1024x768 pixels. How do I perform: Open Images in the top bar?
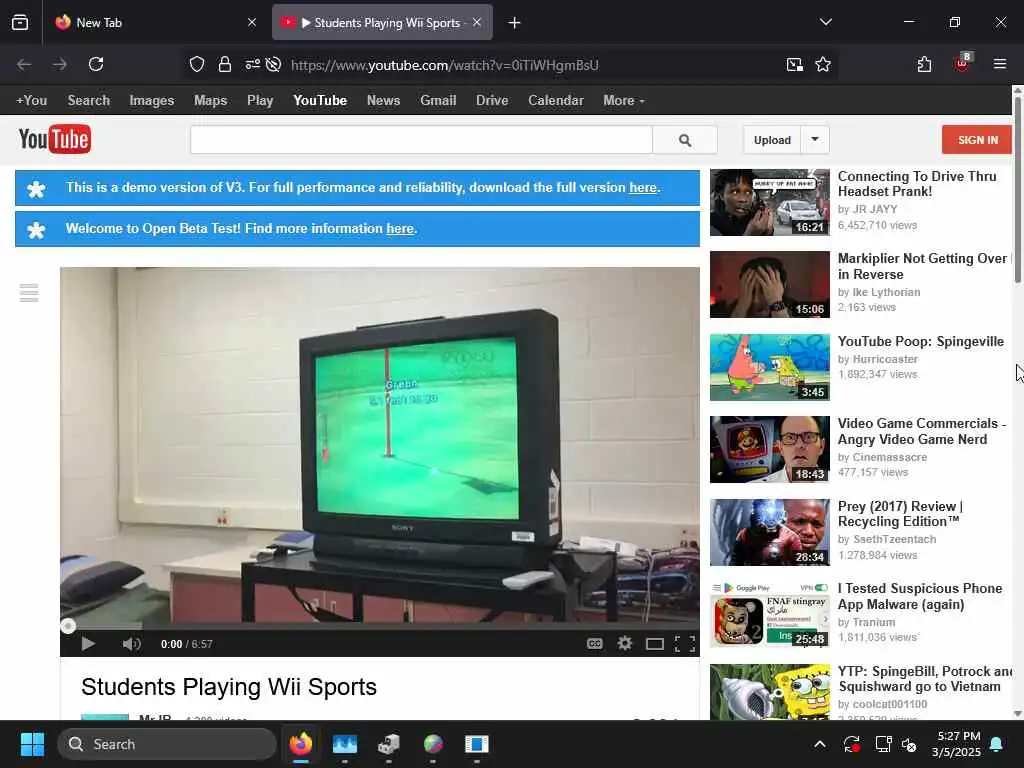(x=152, y=101)
